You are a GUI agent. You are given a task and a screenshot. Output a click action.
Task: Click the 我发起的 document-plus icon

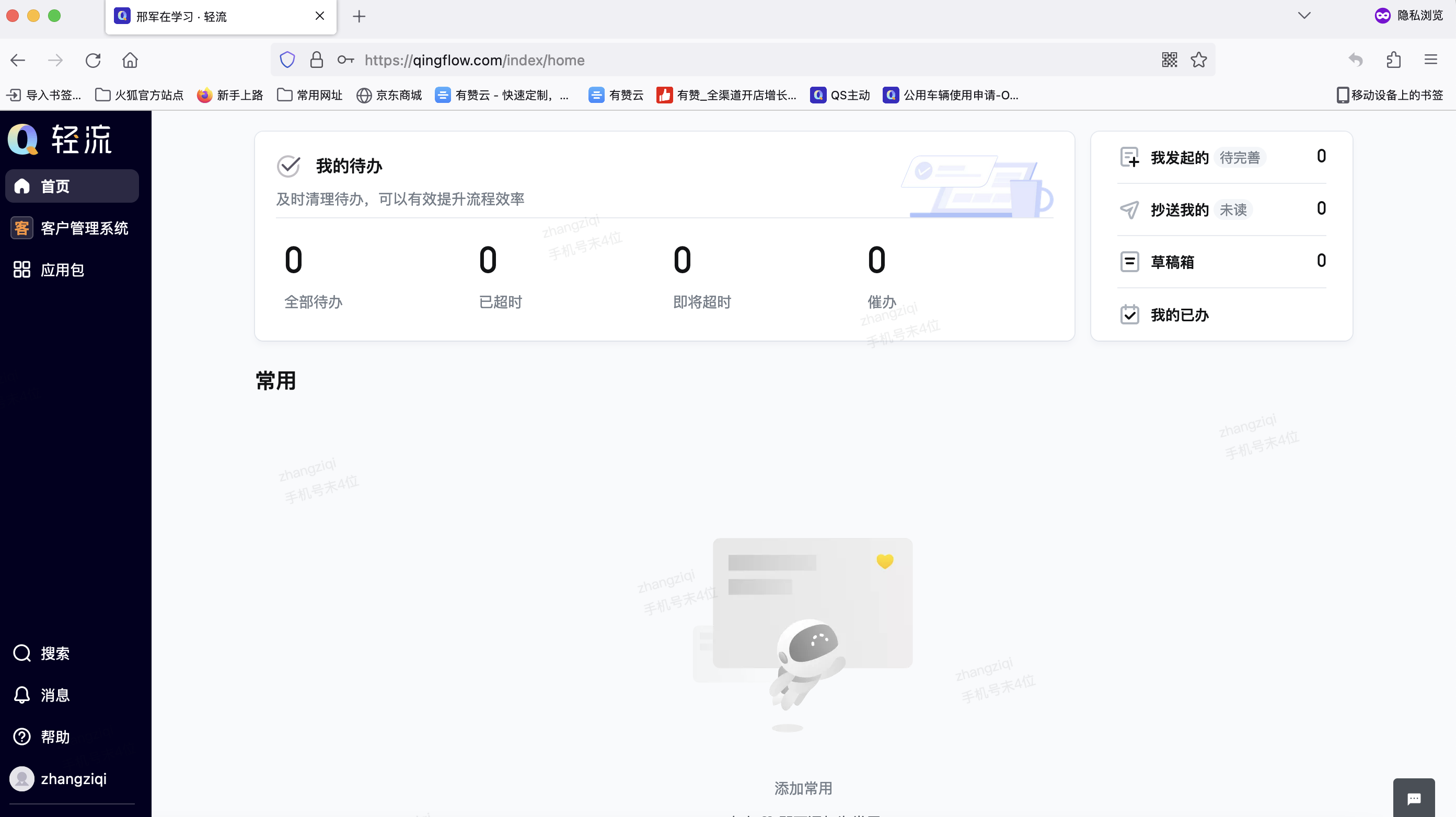pos(1129,157)
